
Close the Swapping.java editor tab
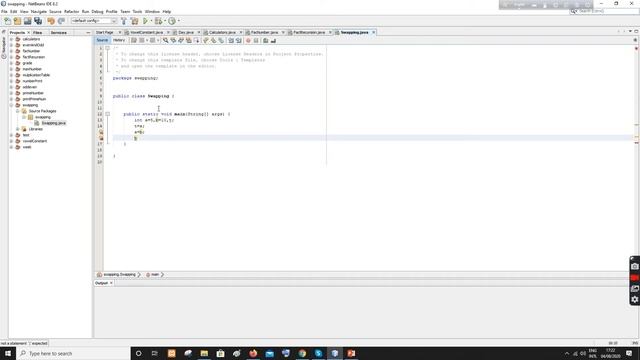[x=373, y=32]
